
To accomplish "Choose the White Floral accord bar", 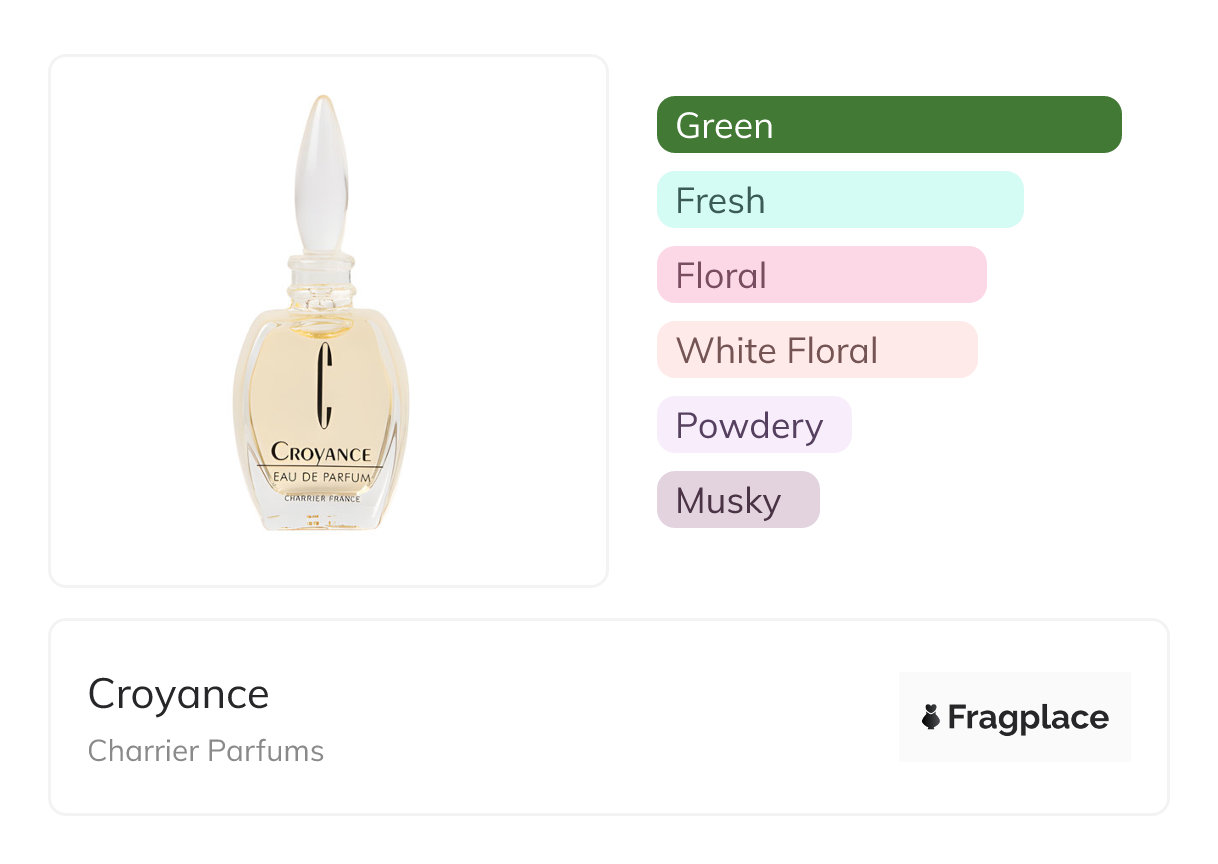I will [x=817, y=350].
